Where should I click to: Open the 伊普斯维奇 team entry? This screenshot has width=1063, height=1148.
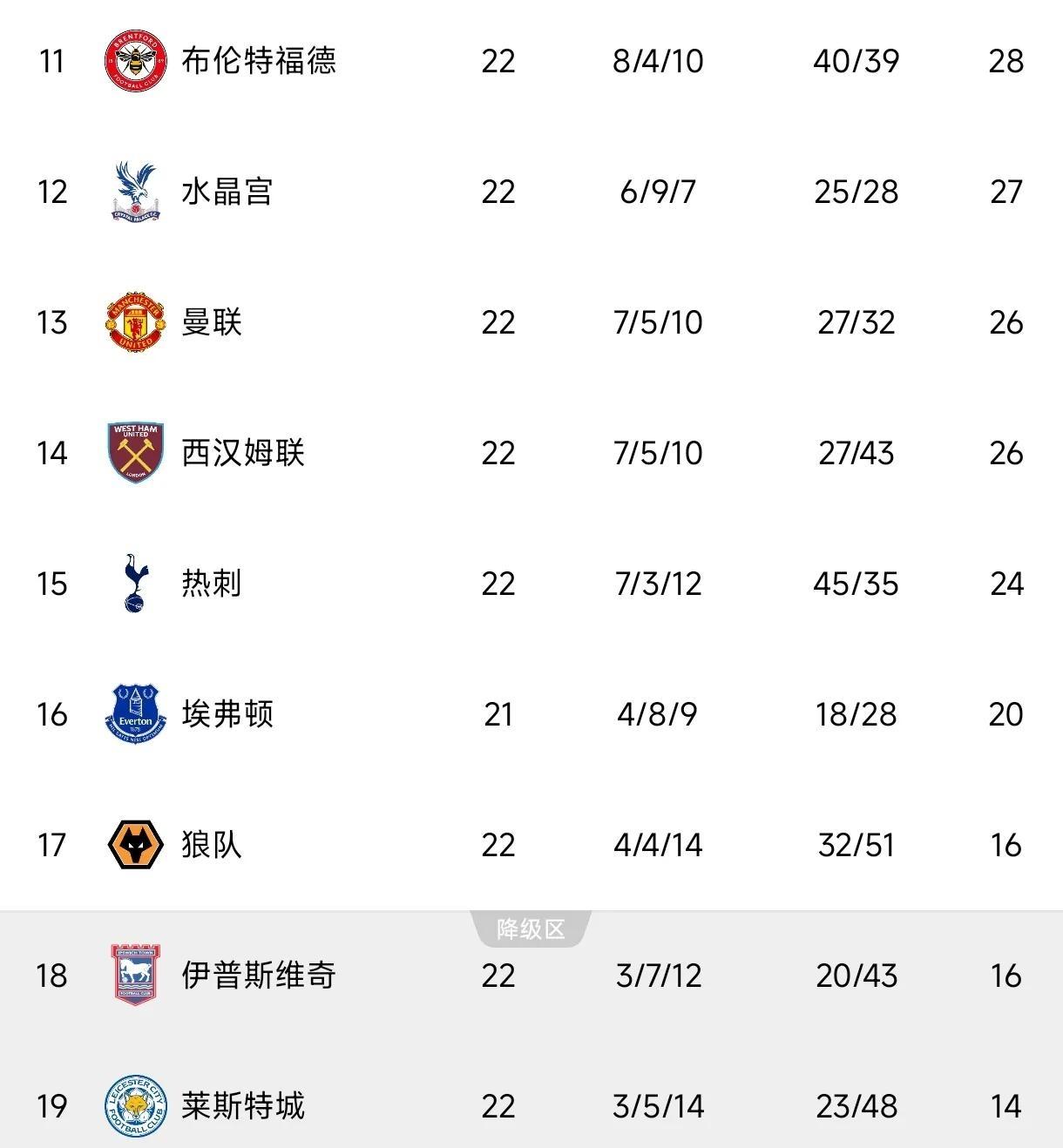[259, 976]
